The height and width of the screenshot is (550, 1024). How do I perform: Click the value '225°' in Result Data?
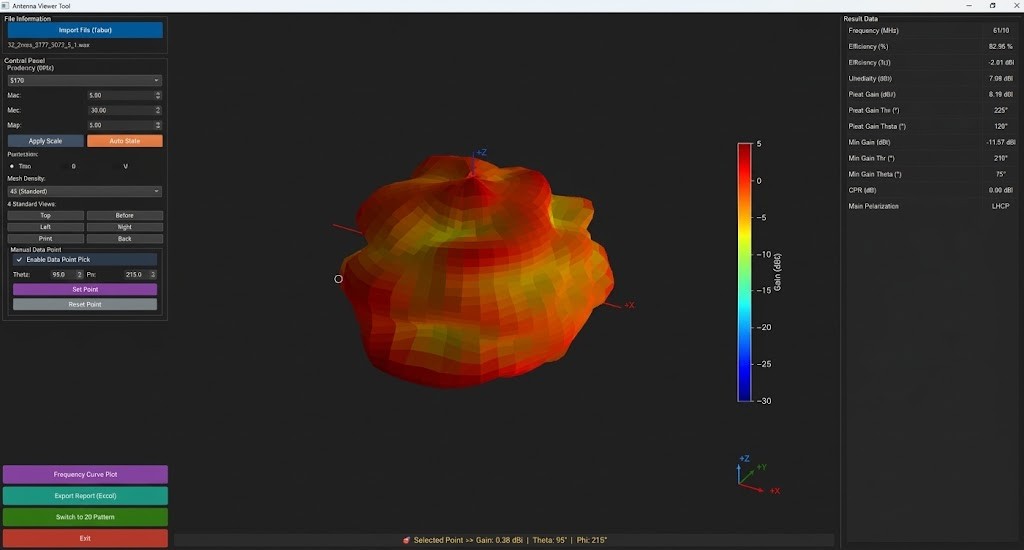(x=1001, y=110)
